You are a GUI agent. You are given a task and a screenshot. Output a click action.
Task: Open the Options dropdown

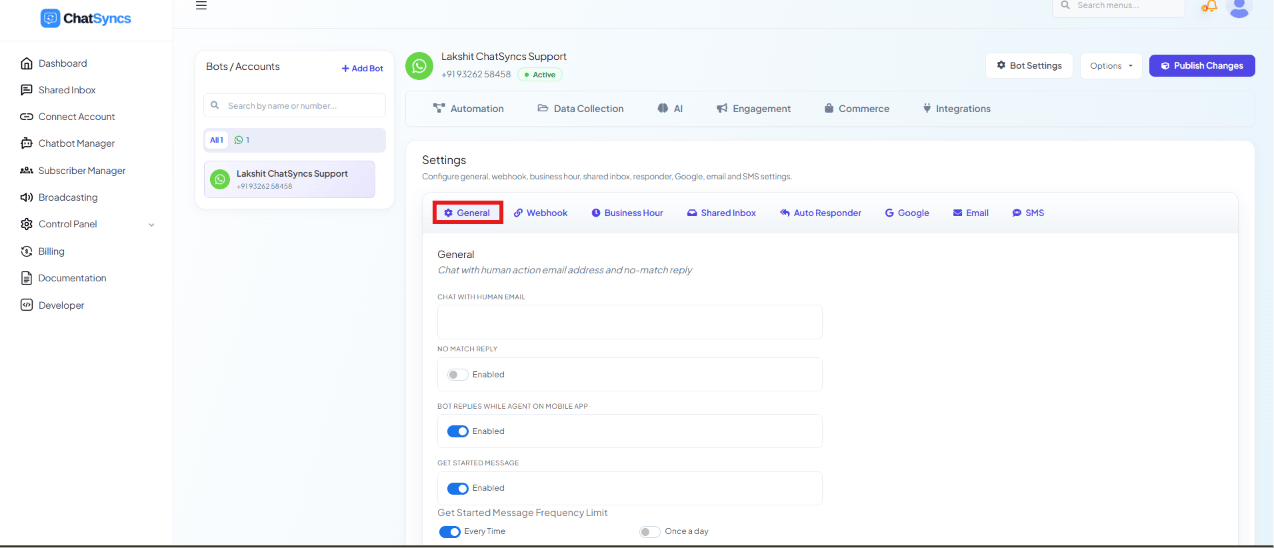tap(1111, 66)
